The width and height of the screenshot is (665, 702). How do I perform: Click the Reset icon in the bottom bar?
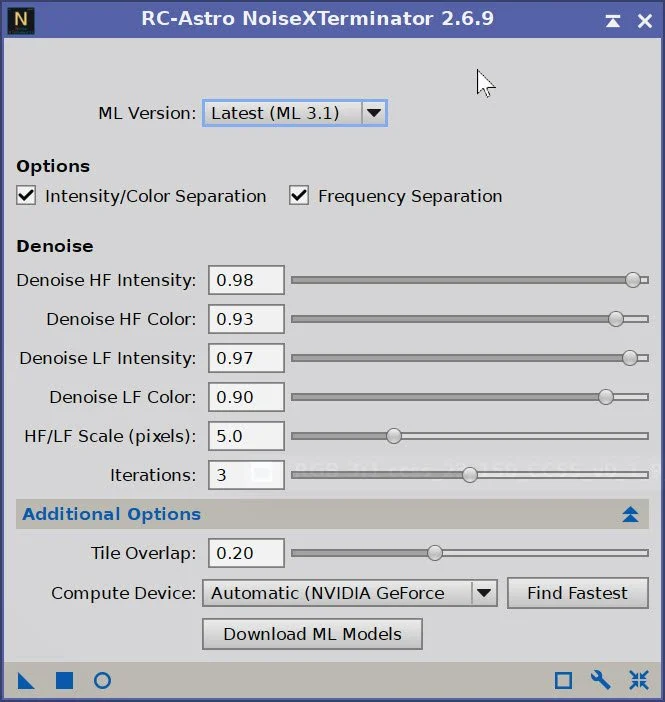click(x=639, y=681)
